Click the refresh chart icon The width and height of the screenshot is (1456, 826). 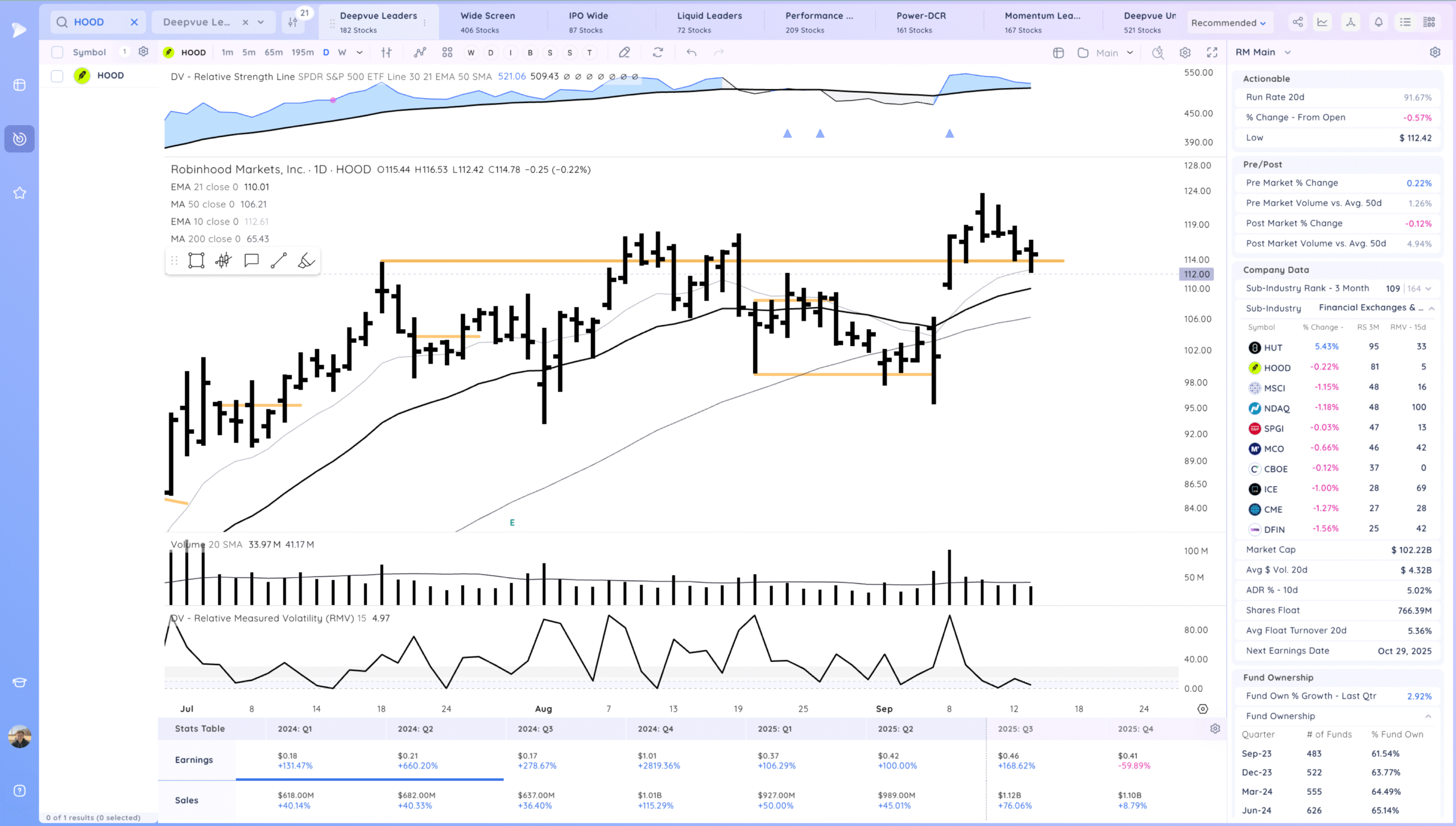[x=658, y=52]
